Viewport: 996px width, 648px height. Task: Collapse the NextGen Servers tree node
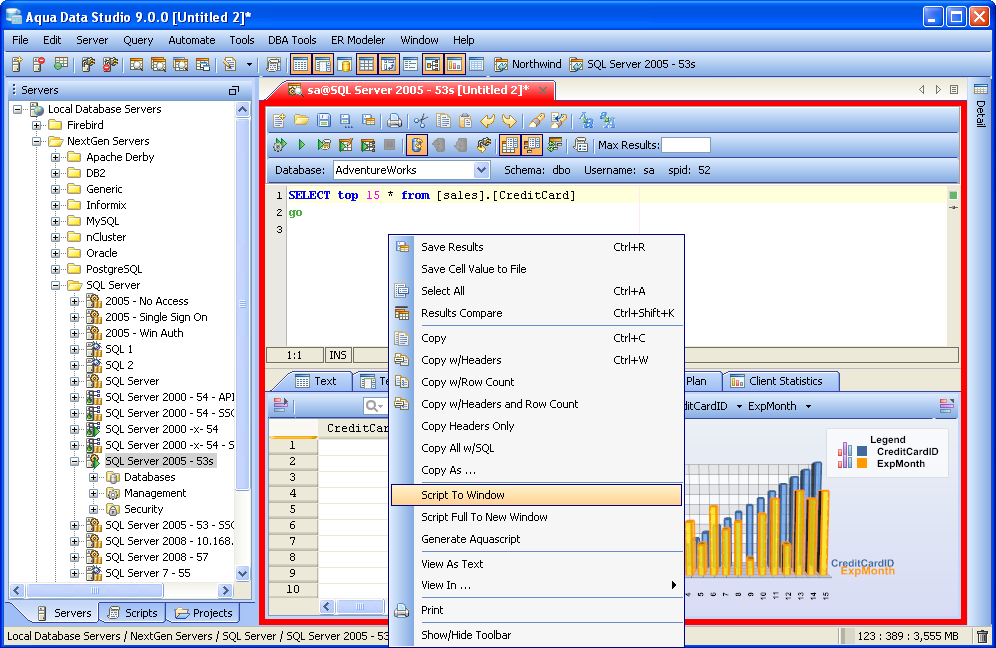pyautogui.click(x=37, y=141)
